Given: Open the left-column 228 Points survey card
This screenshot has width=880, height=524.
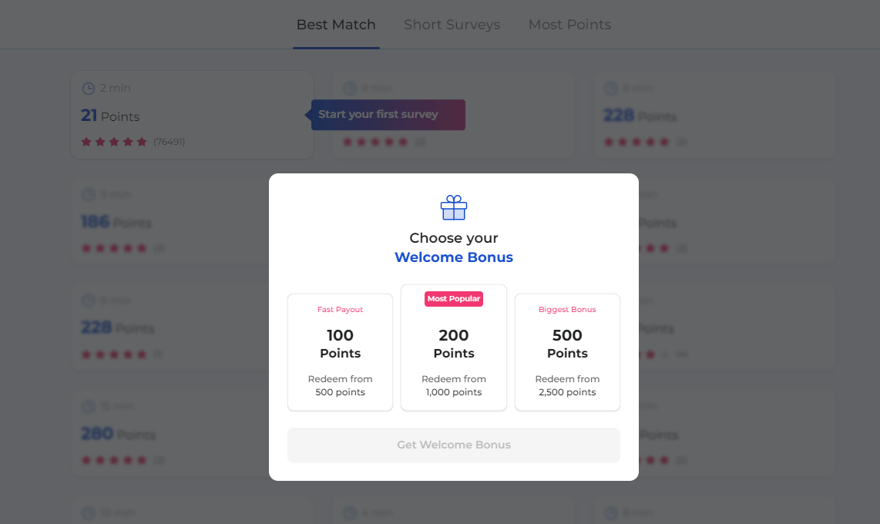Looking at the screenshot, I should [x=191, y=327].
